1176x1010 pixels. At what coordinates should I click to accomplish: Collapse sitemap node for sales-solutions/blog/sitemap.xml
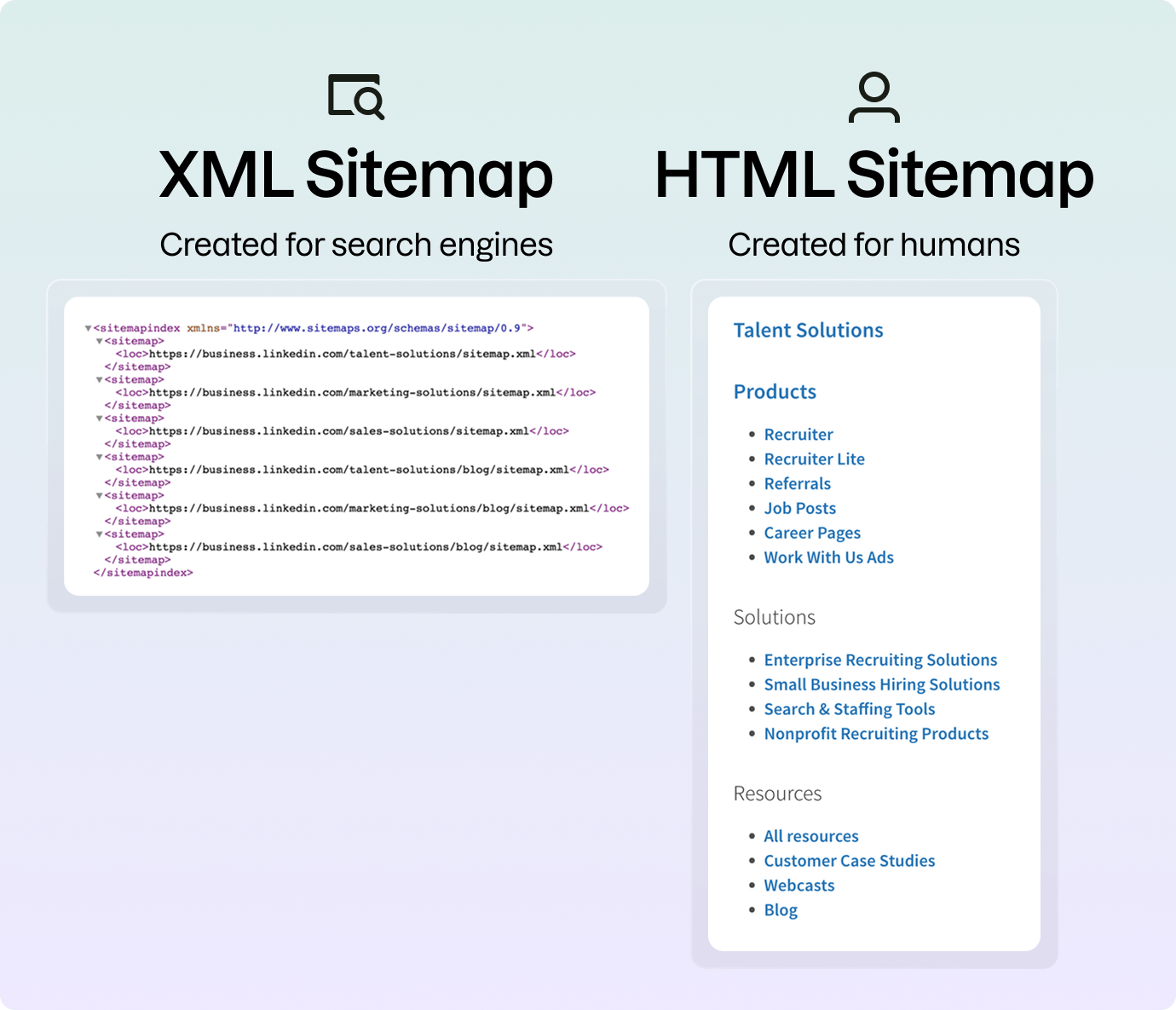point(99,534)
